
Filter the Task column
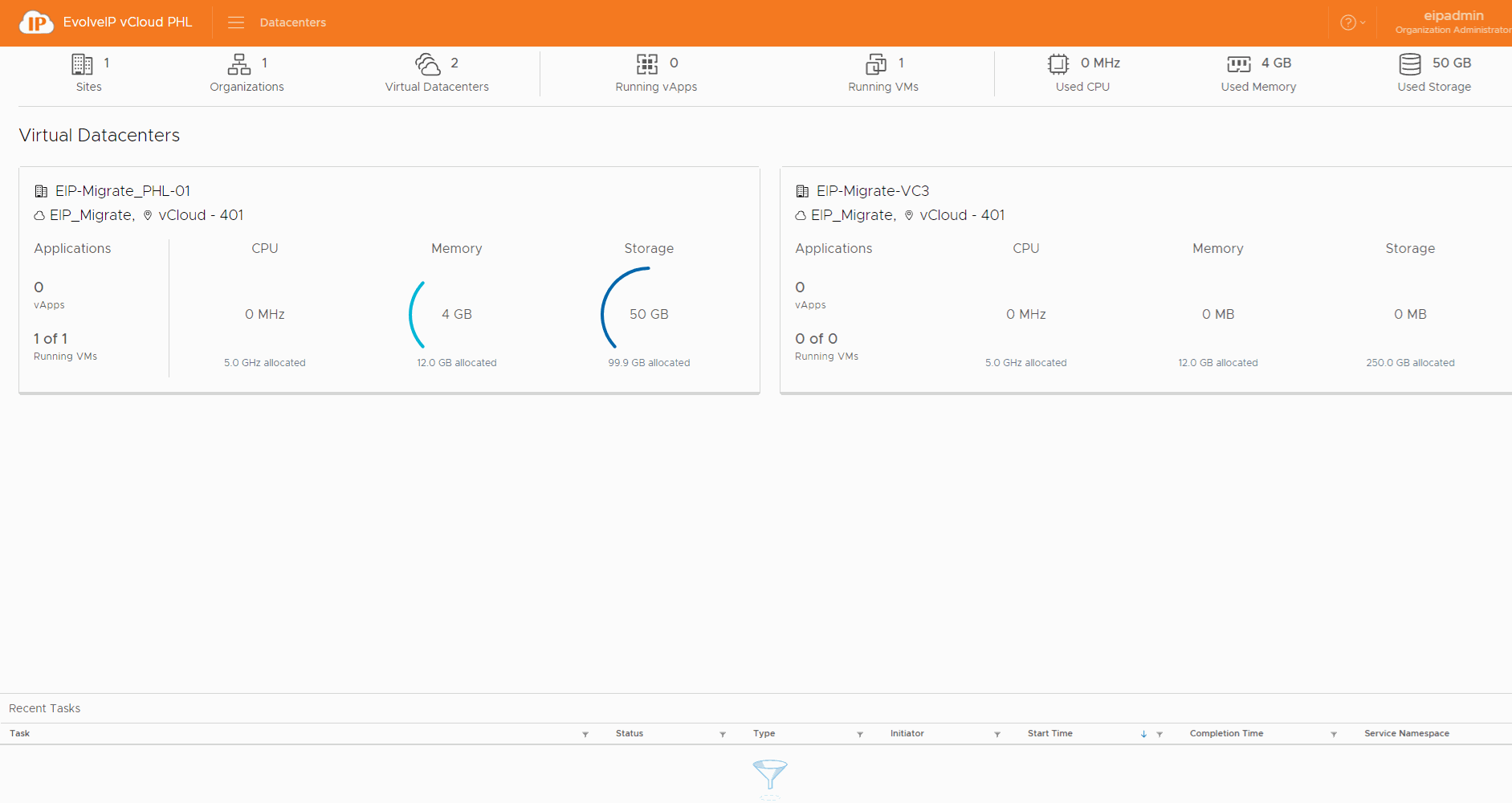[585, 734]
